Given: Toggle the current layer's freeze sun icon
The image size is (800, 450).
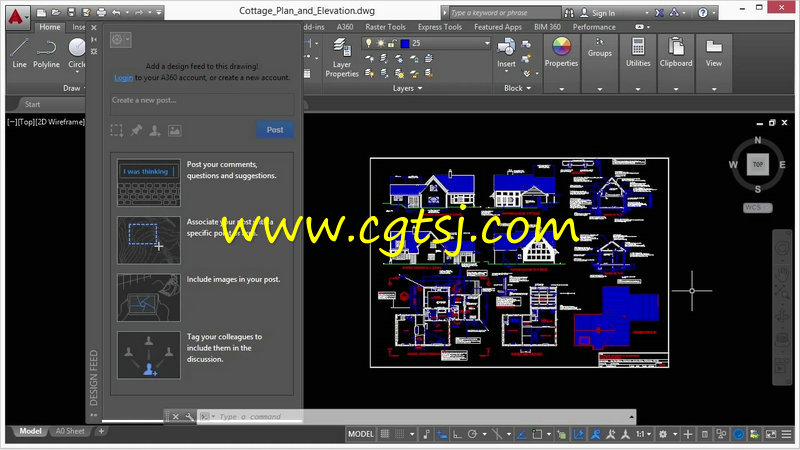Looking at the screenshot, I should coord(381,43).
